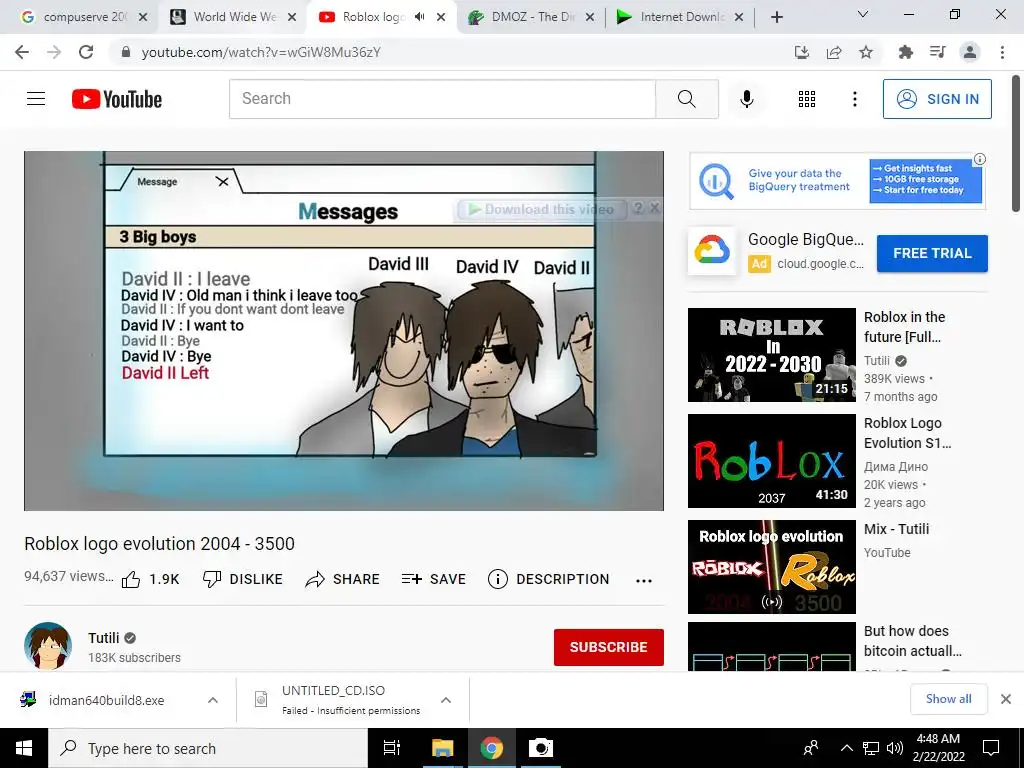Open the Roblox in the future title
Viewport: 1024px width, 768px height.
(904, 327)
